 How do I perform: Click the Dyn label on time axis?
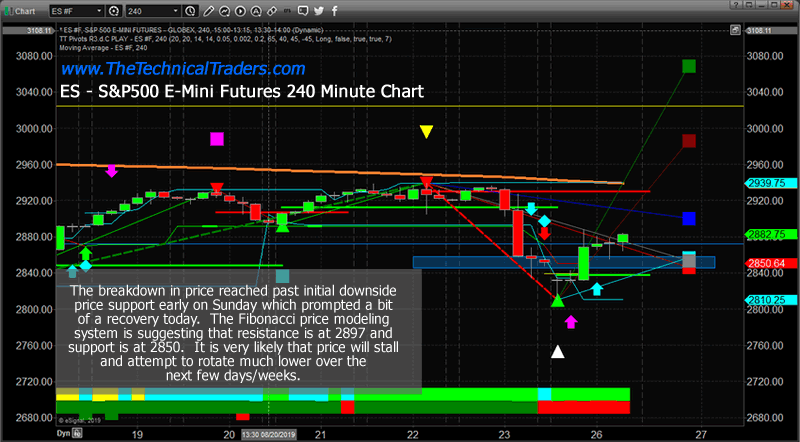point(63,433)
